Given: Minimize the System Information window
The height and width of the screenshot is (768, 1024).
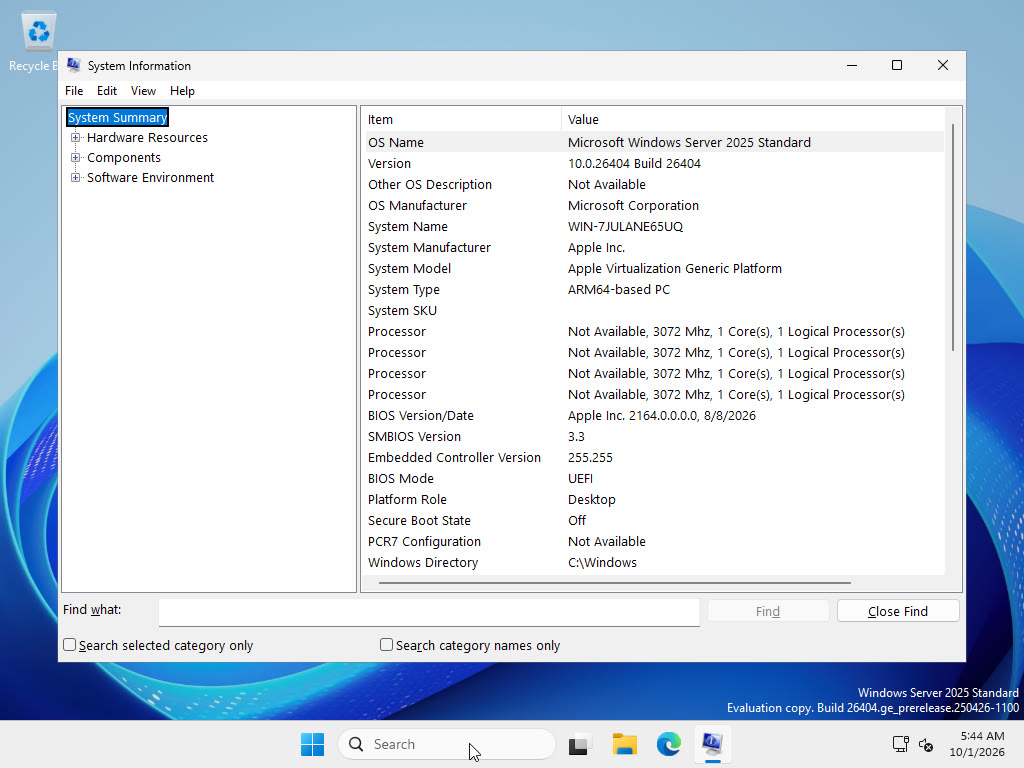Looking at the screenshot, I should 852,65.
